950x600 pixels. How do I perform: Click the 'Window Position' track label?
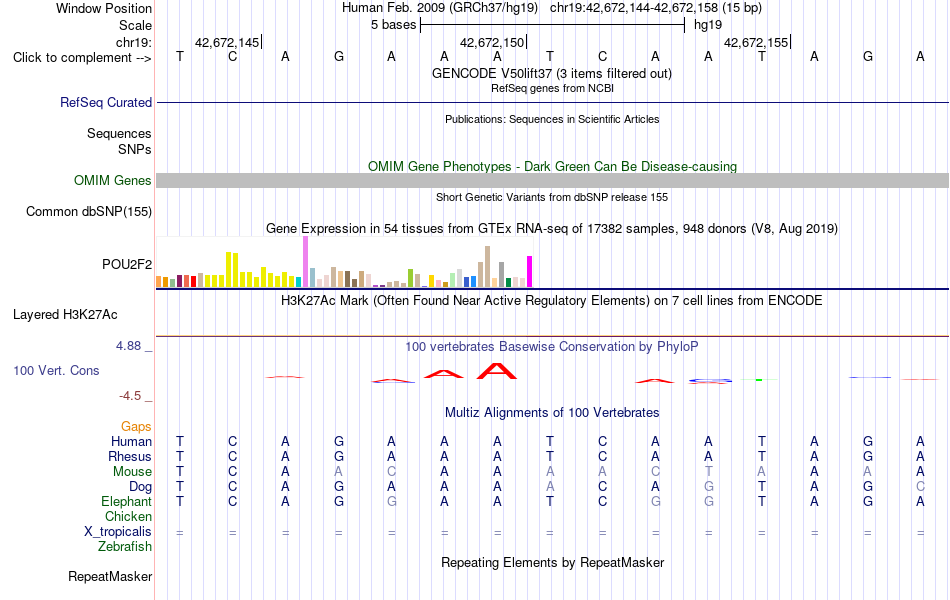click(104, 8)
